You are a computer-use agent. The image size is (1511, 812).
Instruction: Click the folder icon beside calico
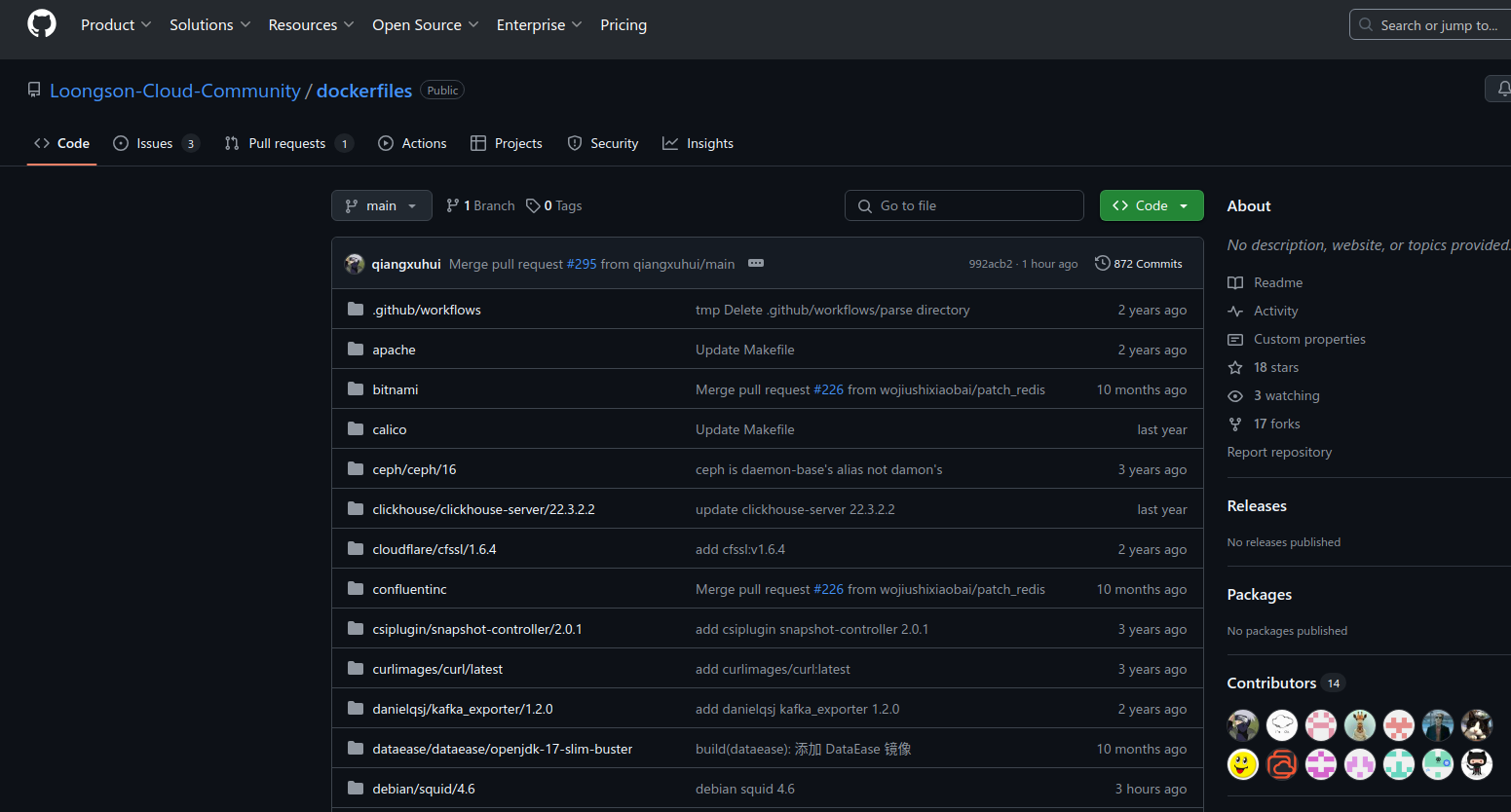[x=356, y=429]
